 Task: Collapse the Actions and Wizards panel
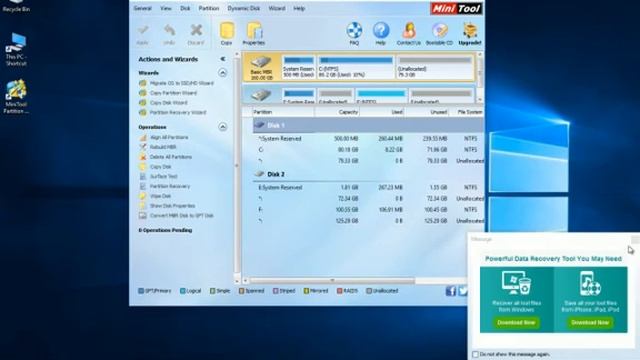[222, 59]
